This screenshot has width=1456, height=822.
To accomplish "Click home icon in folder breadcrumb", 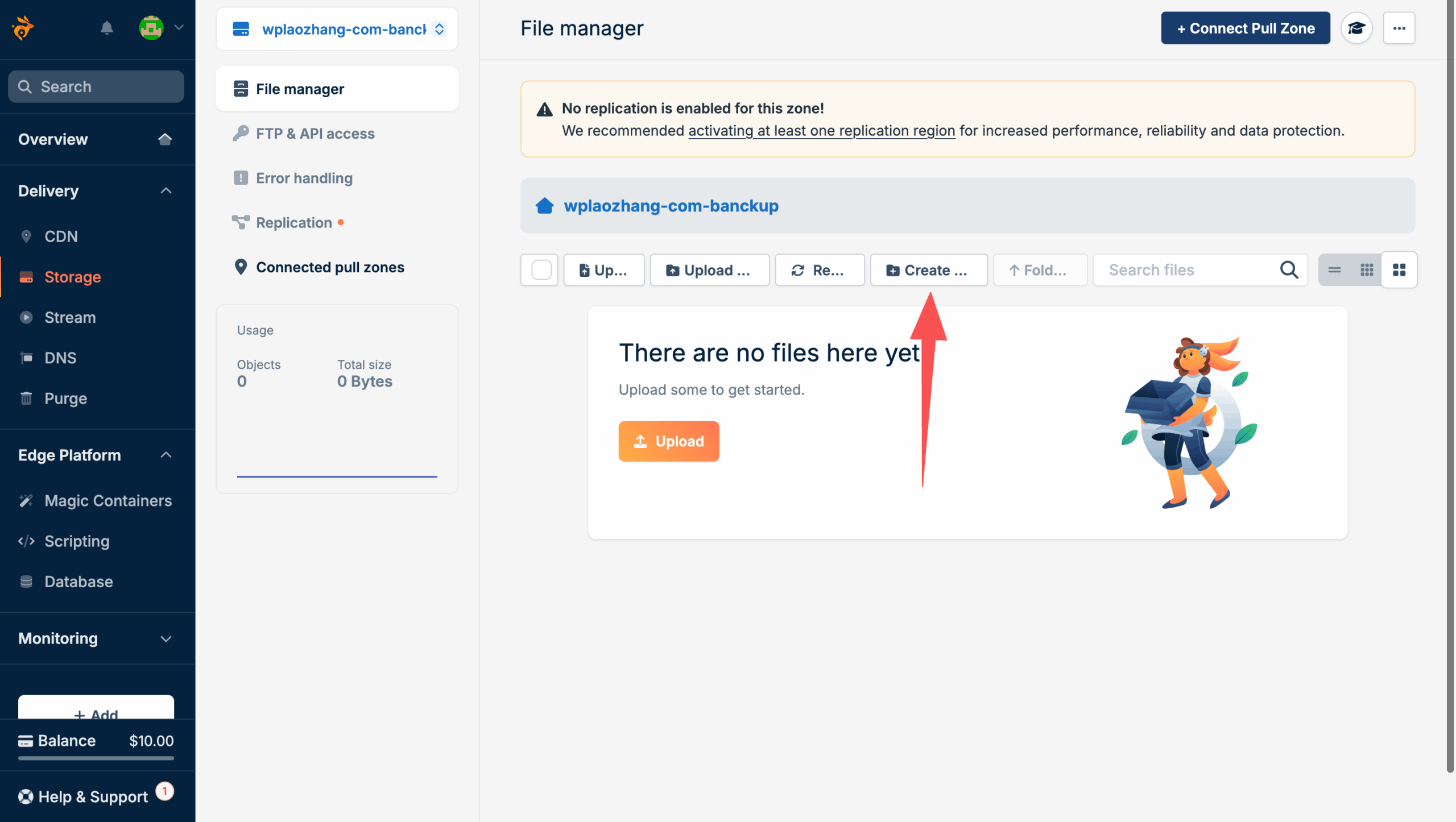I will [x=544, y=206].
